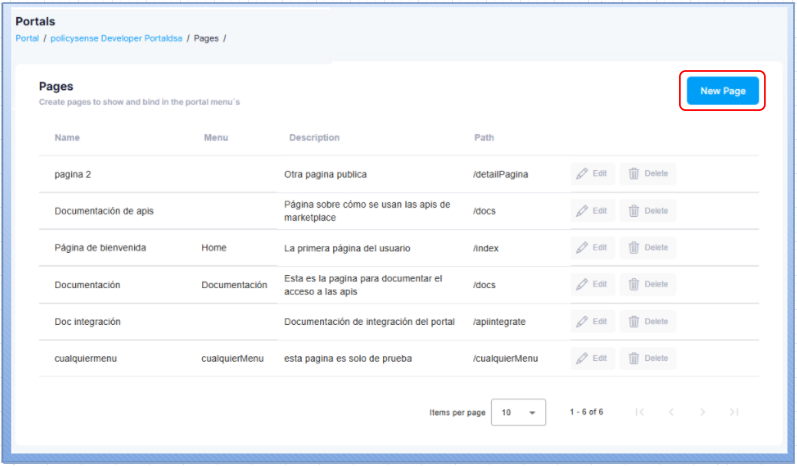Jump to the last page of results
This screenshot has height=466, width=797.
(x=734, y=412)
